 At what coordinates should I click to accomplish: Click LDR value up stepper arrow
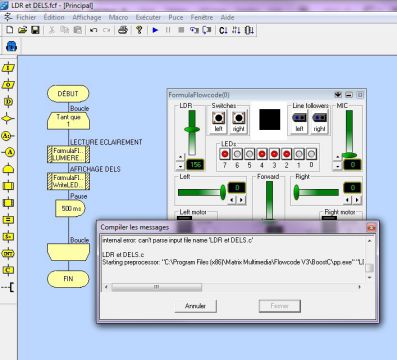click(180, 157)
